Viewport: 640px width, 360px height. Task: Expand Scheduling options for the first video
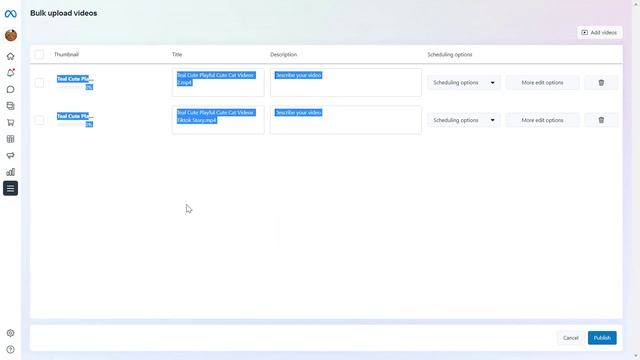pos(464,82)
